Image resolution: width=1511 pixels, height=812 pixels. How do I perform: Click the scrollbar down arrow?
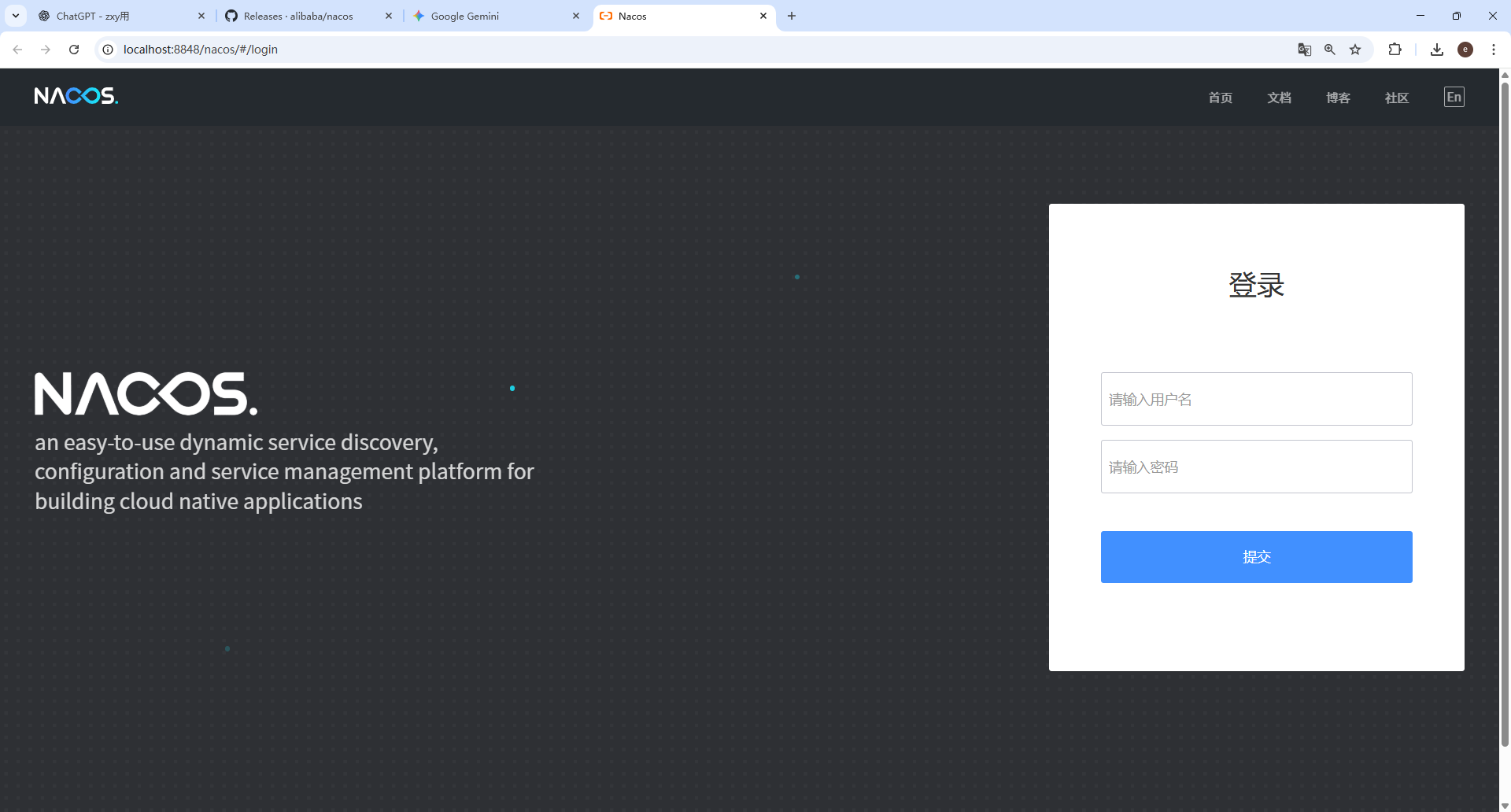[x=1505, y=806]
